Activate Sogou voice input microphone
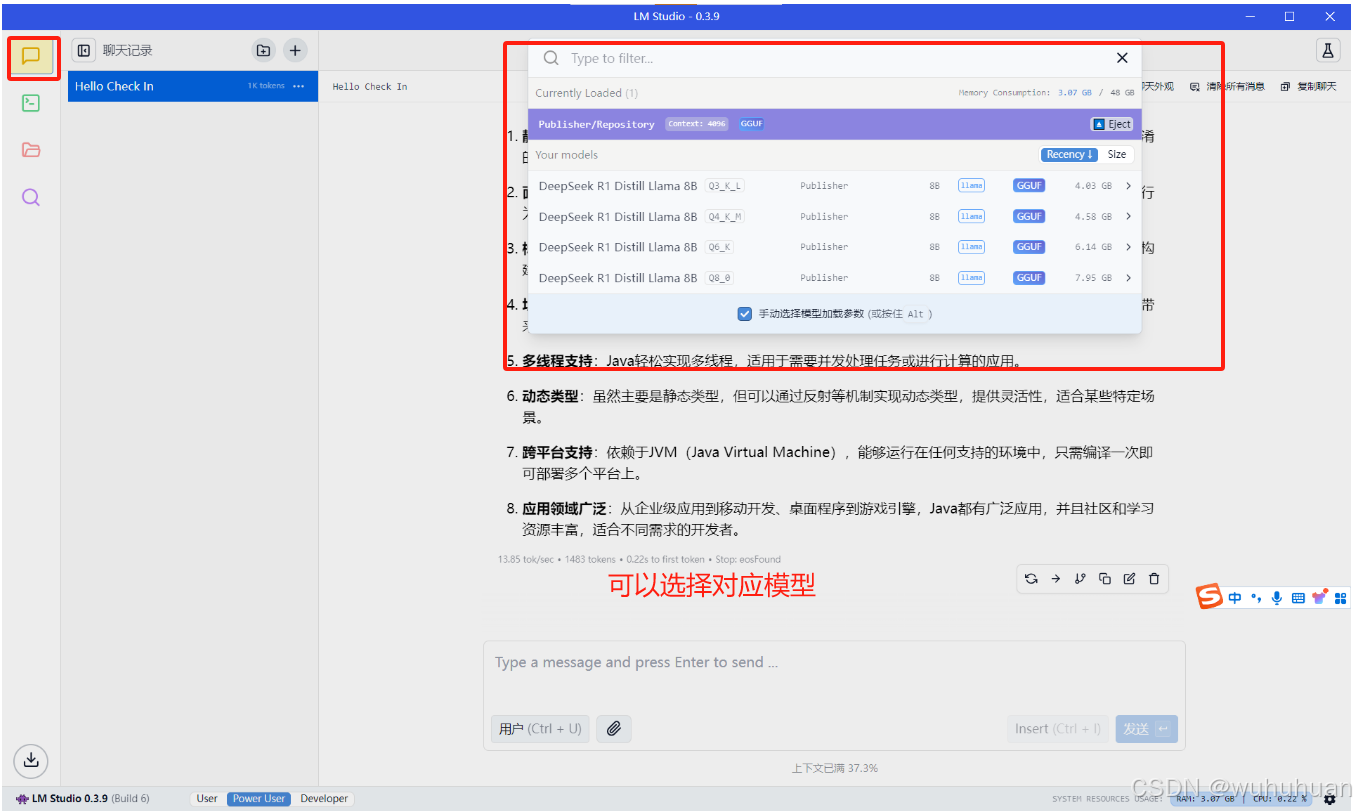 pos(1277,598)
